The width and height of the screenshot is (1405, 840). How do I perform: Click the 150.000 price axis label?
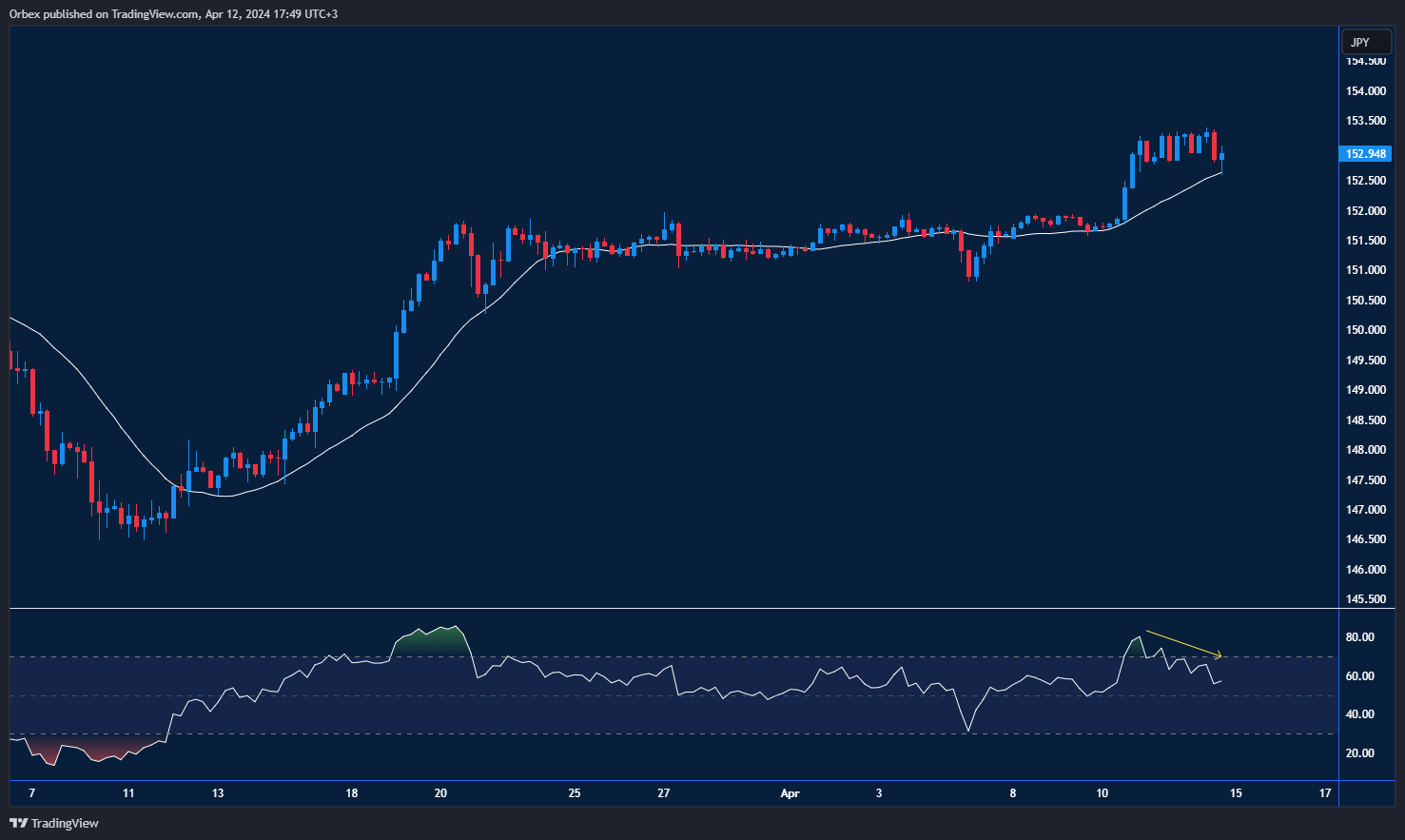(x=1366, y=330)
